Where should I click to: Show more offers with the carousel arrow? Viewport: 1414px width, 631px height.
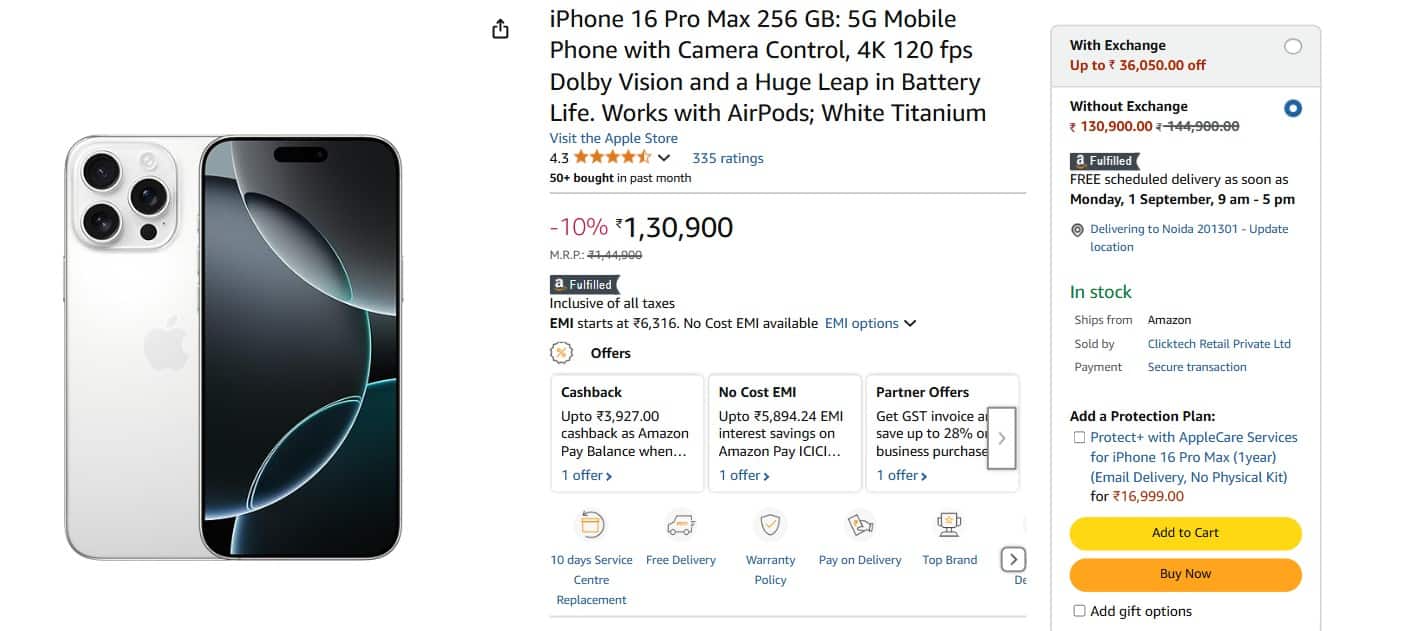pos(1002,438)
